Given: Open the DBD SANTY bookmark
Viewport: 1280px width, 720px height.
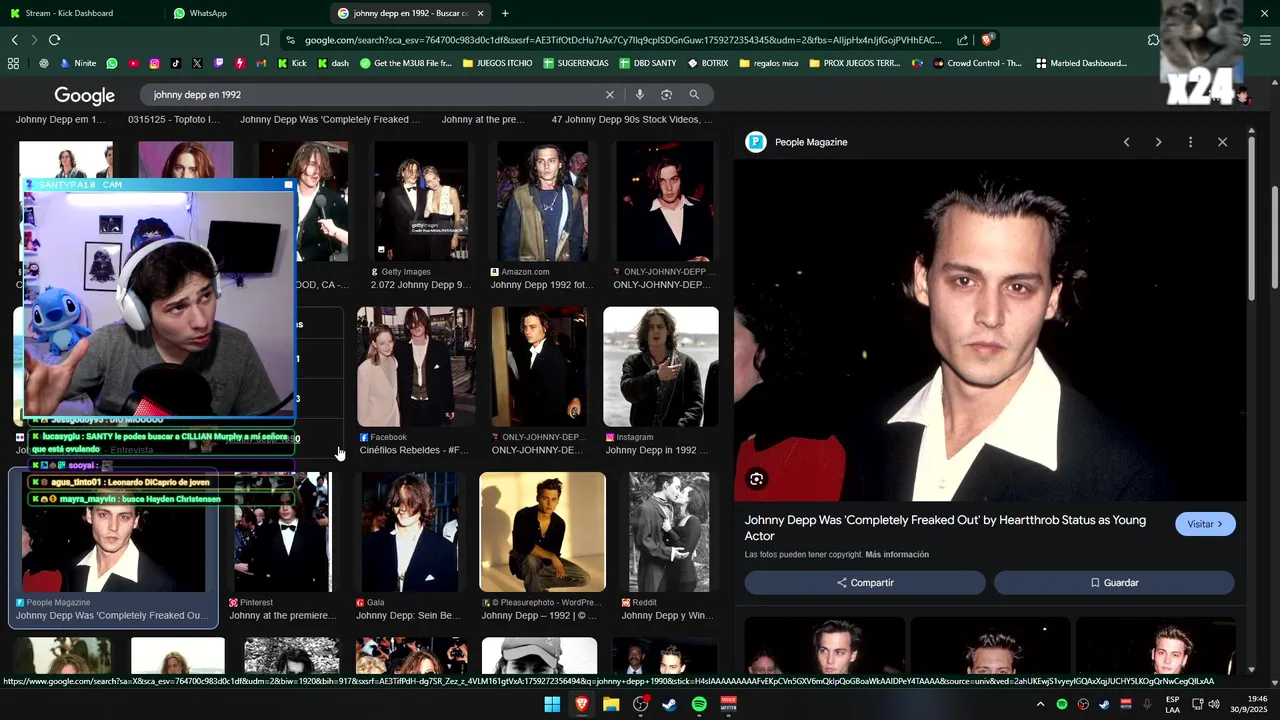Looking at the screenshot, I should point(647,63).
